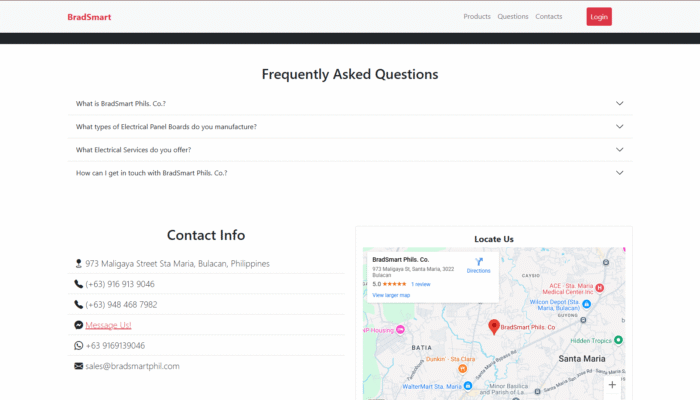Click the phone number (+63) 948 468 7982
Screen dimensions: 700x400
(x=121, y=304)
